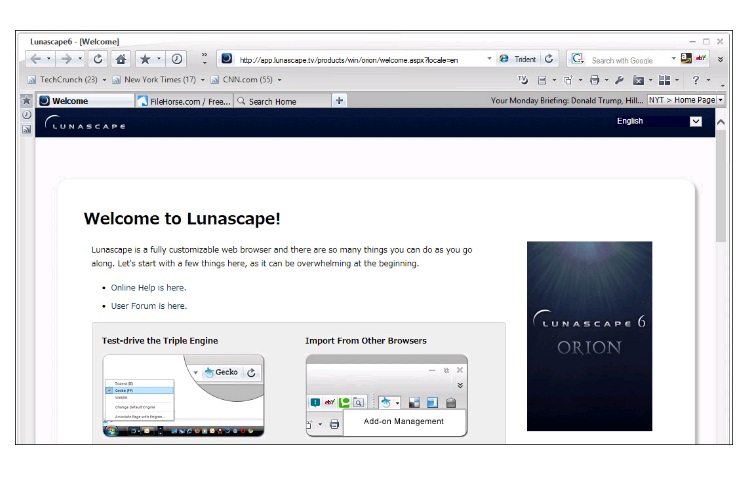Open the Amazon search shortcut icon

(686, 59)
